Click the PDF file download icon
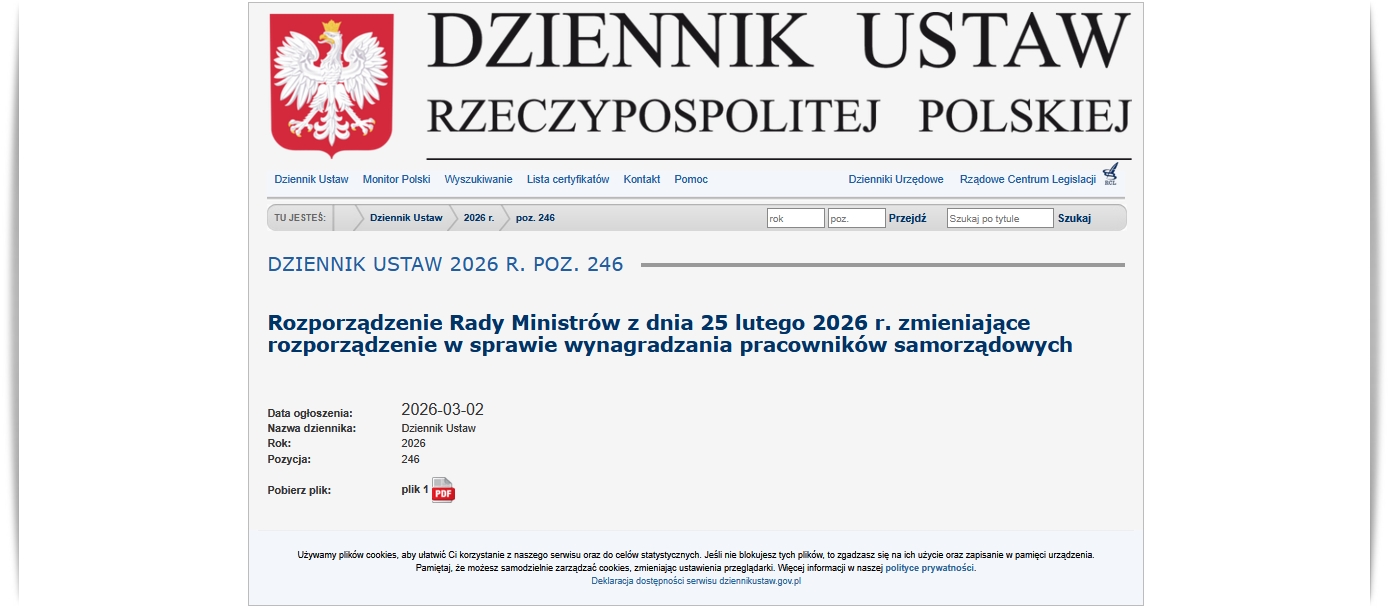1389x608 pixels. (443, 490)
